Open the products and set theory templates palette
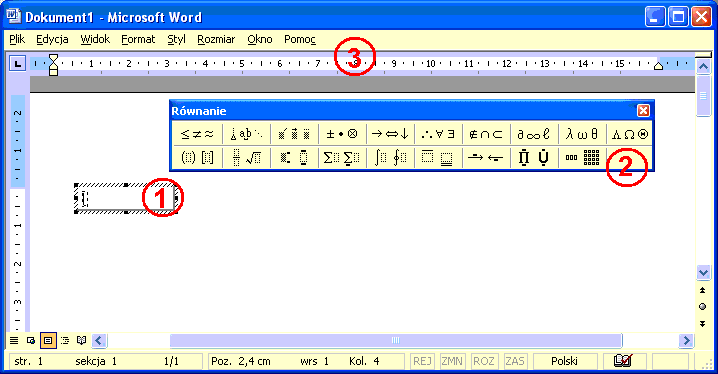718x374 pixels. (534, 157)
